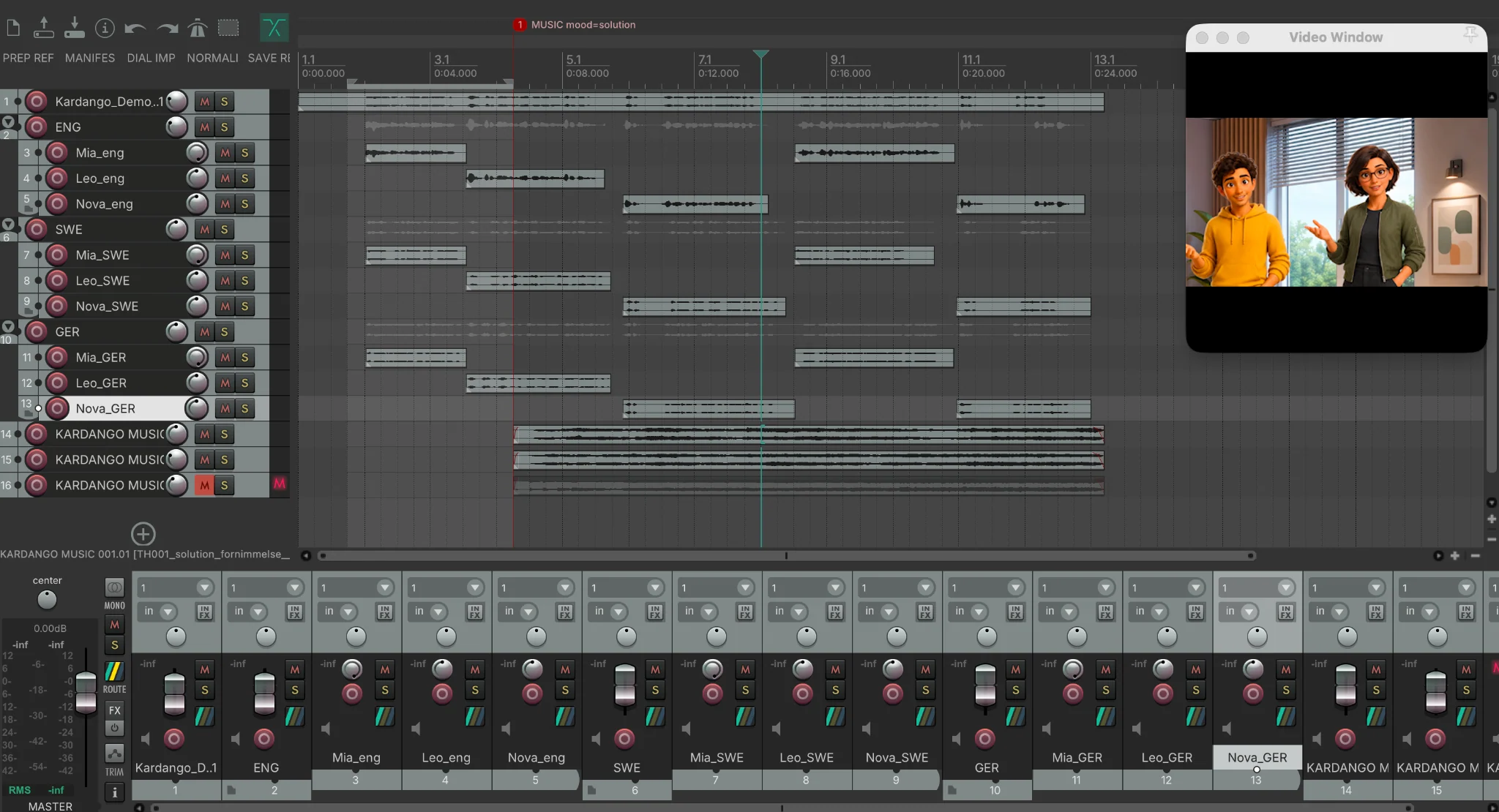Open master FX button

[x=114, y=710]
